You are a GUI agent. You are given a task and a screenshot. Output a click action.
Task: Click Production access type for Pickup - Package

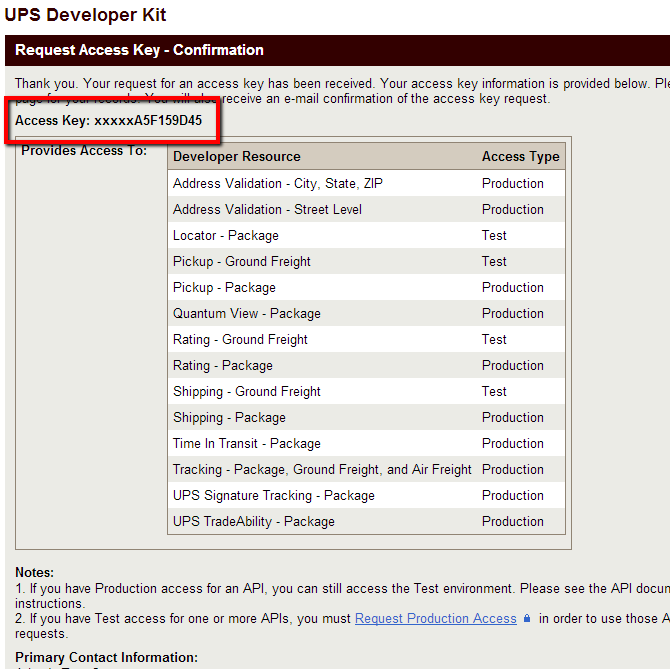[513, 288]
